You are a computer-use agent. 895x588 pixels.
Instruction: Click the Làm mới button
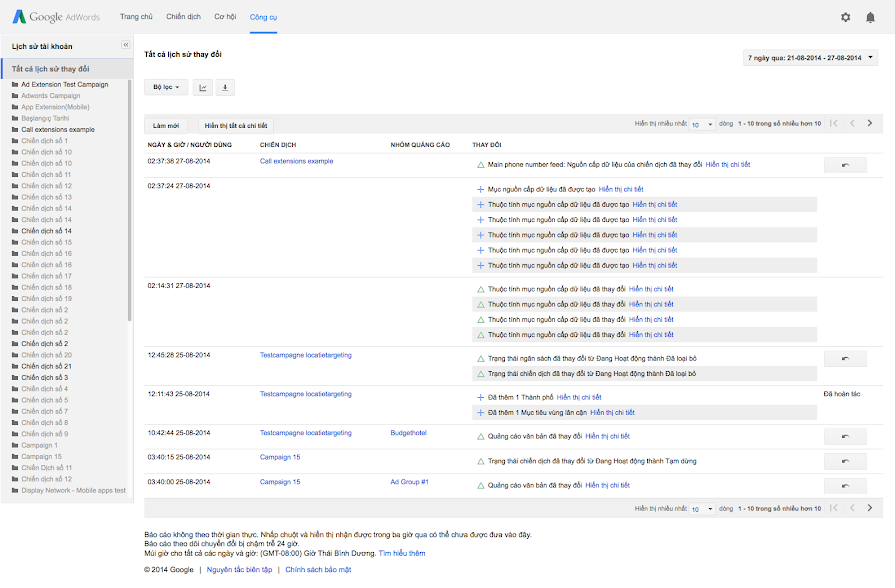[166, 125]
